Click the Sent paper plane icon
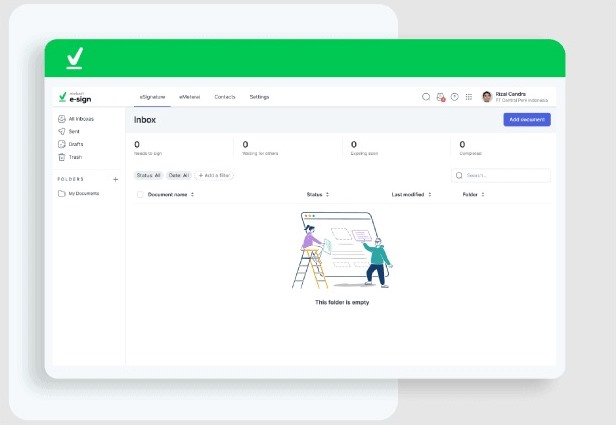Viewport: 616px width, 425px height. [62, 131]
